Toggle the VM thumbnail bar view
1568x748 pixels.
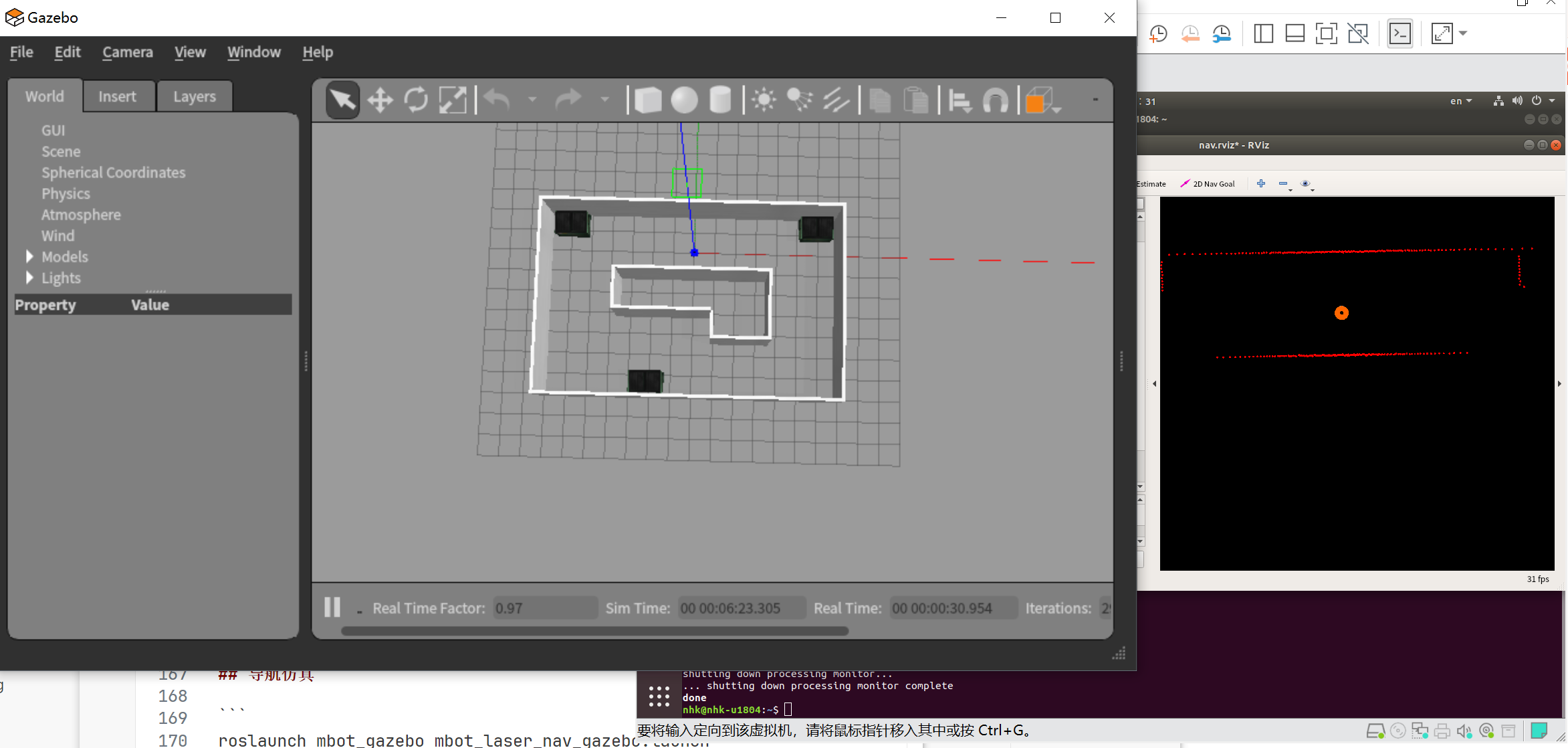point(1295,33)
